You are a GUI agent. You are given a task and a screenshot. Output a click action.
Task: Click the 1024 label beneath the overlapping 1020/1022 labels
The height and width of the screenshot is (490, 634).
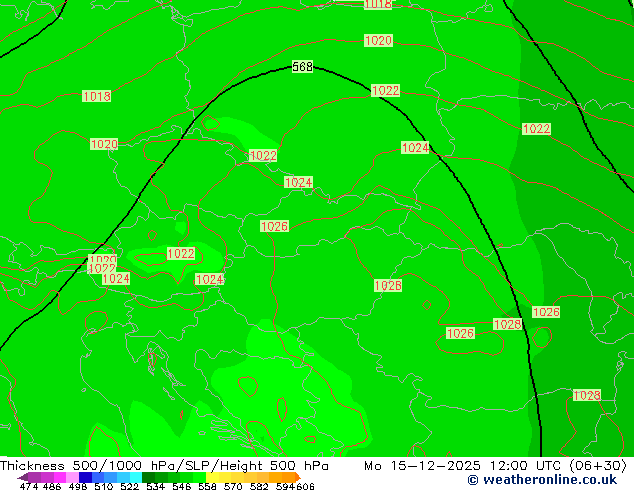tap(116, 279)
